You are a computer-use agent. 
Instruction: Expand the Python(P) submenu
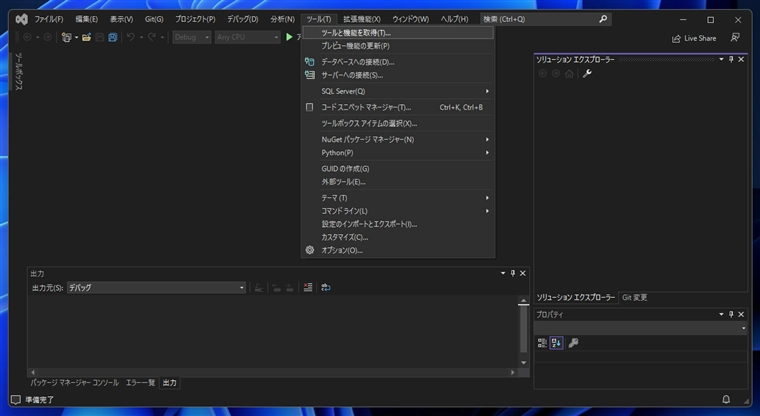[x=398, y=152]
